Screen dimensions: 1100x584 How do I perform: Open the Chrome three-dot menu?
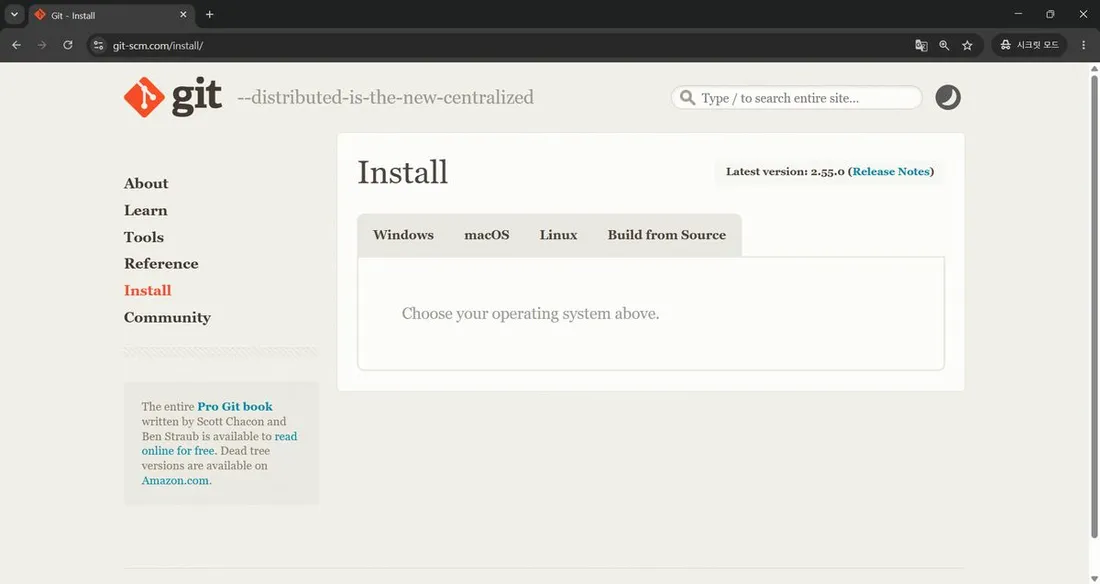(1083, 45)
